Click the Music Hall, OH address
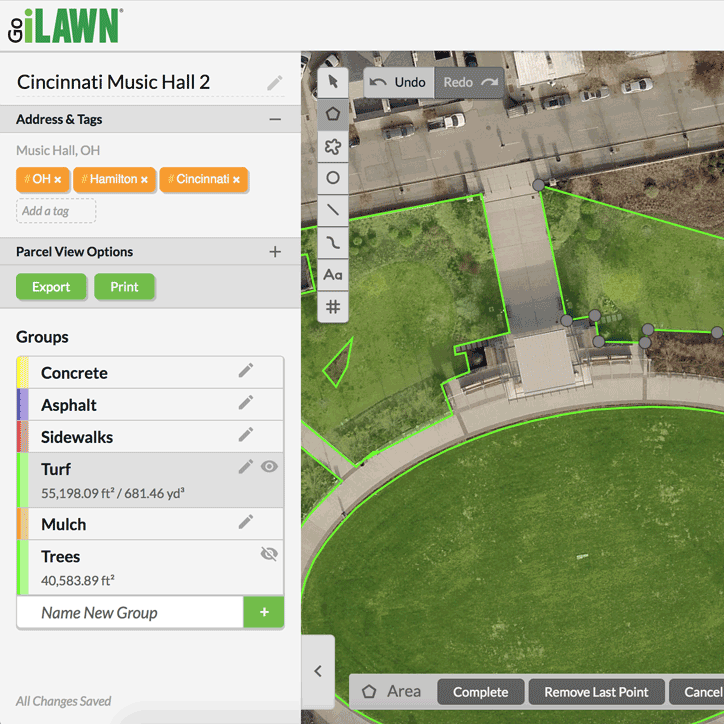The image size is (724, 724). tap(58, 151)
